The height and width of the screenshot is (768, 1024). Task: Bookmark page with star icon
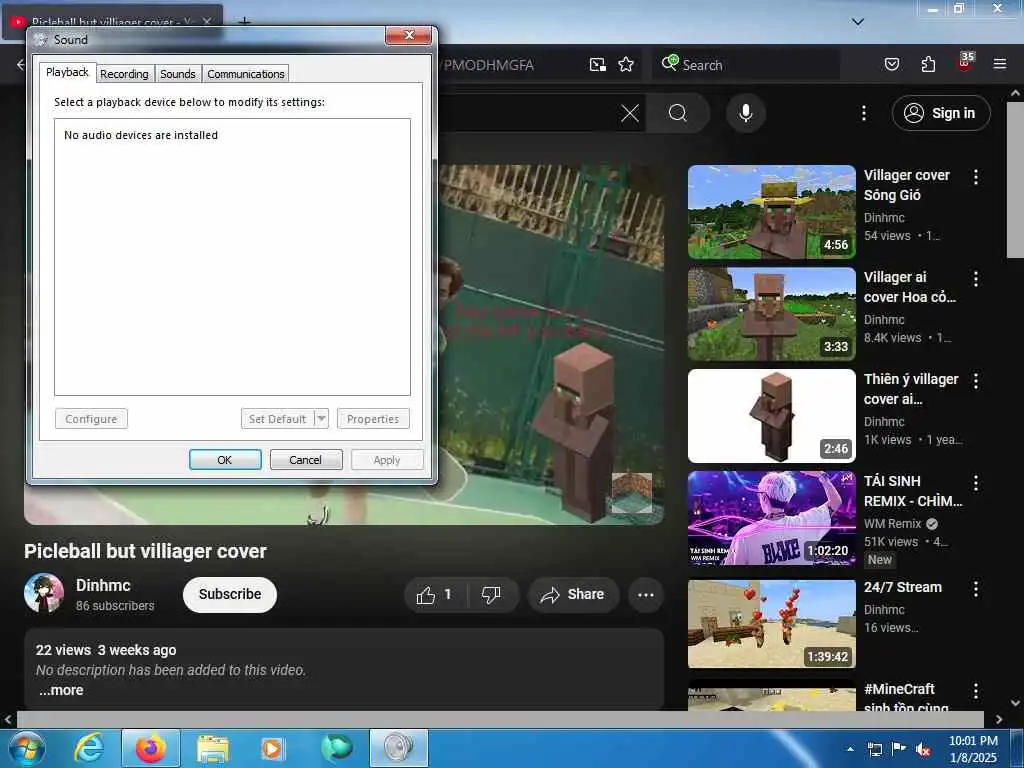[x=626, y=65]
